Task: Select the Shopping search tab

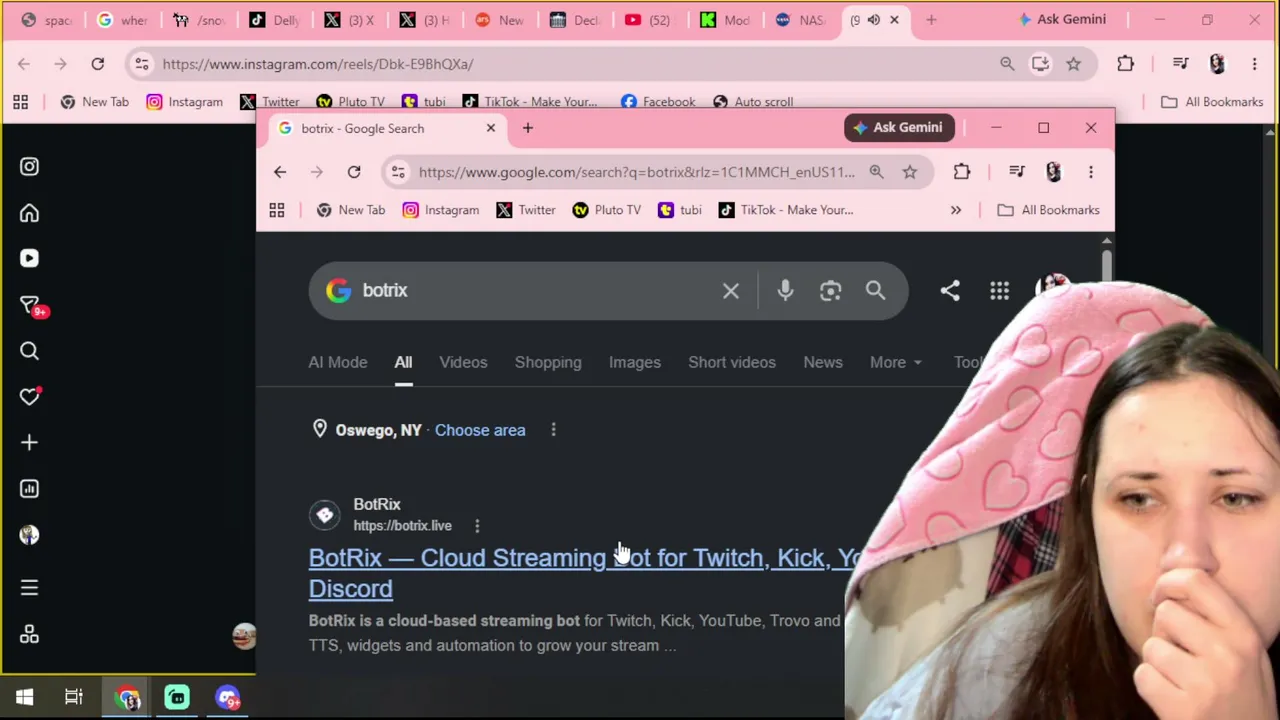Action: pos(548,362)
